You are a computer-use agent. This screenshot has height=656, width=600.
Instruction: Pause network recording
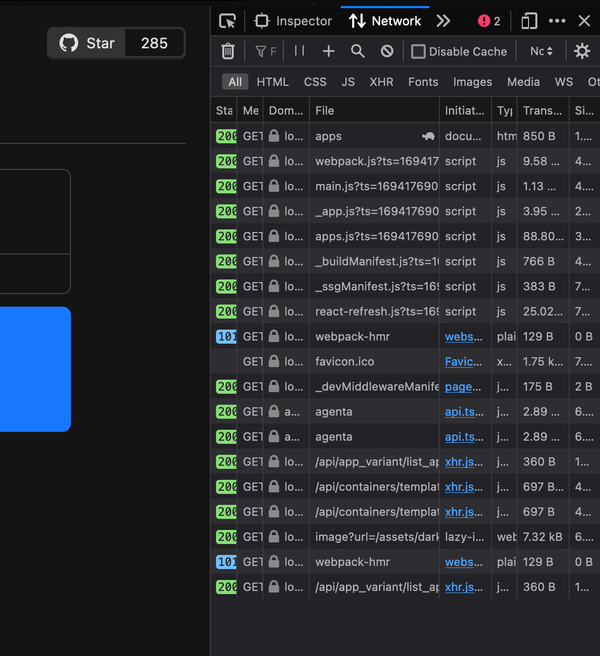299,51
